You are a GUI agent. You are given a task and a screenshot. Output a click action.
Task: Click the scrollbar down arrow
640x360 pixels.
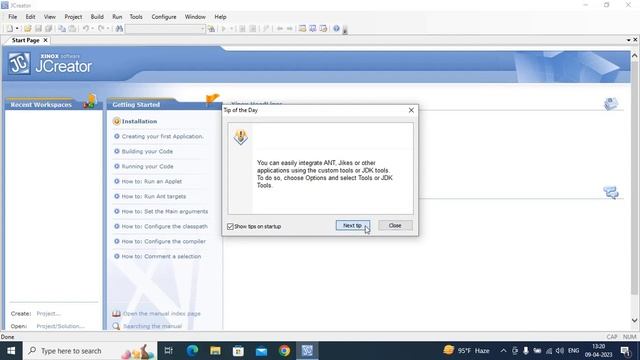(634, 320)
